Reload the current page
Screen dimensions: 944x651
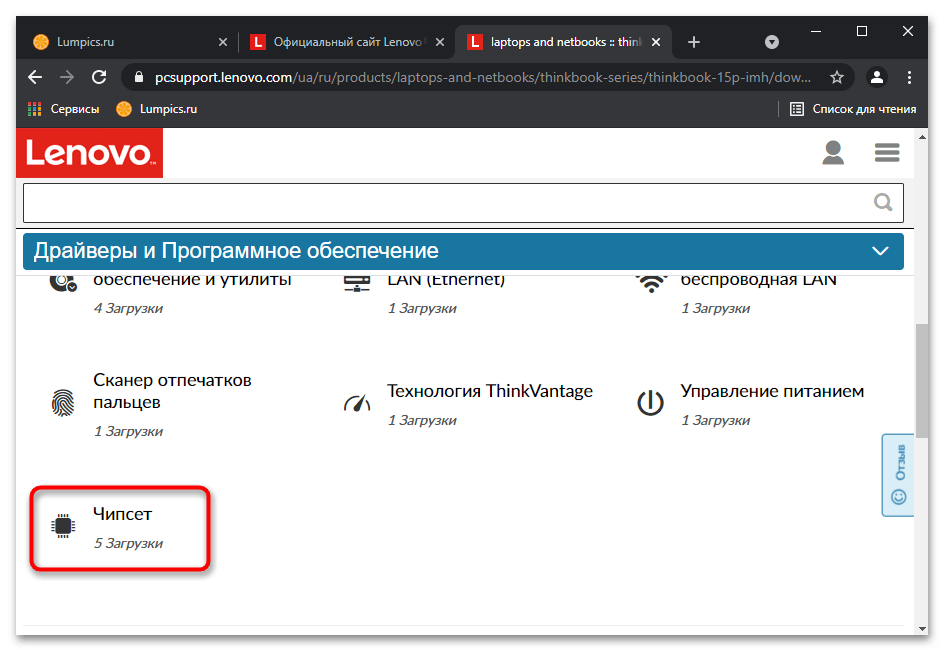[x=99, y=77]
